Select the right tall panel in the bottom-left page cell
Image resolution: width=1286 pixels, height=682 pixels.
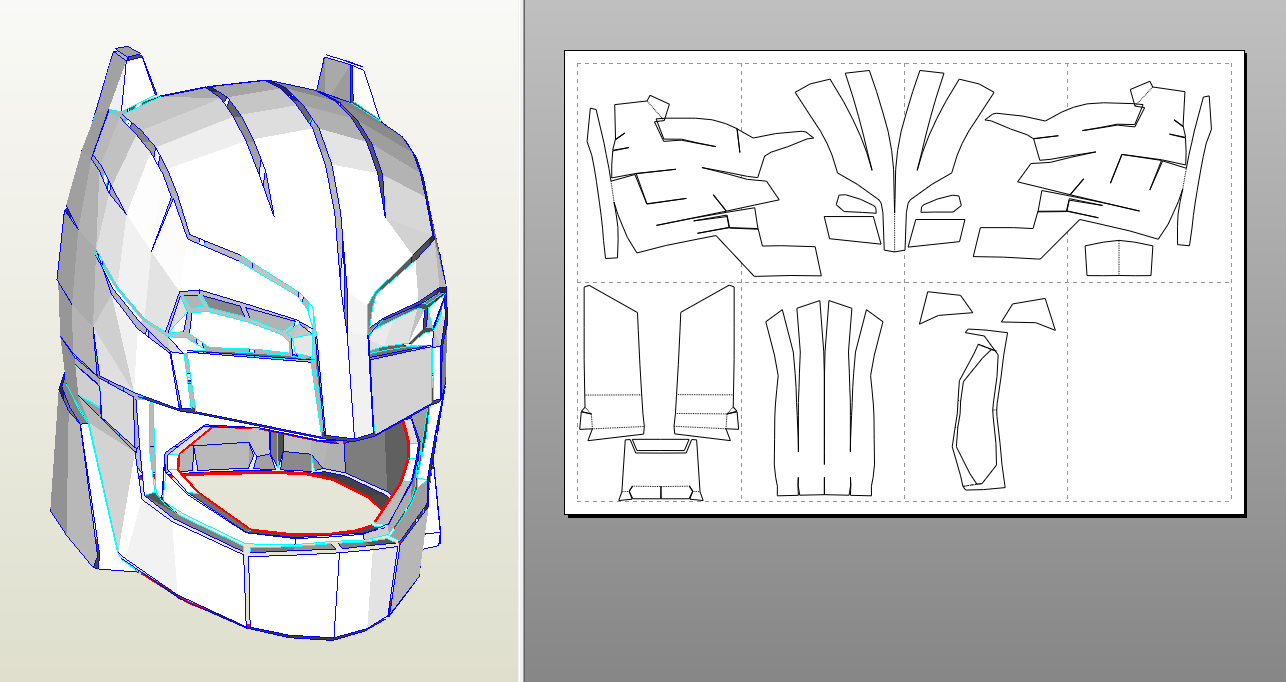708,361
